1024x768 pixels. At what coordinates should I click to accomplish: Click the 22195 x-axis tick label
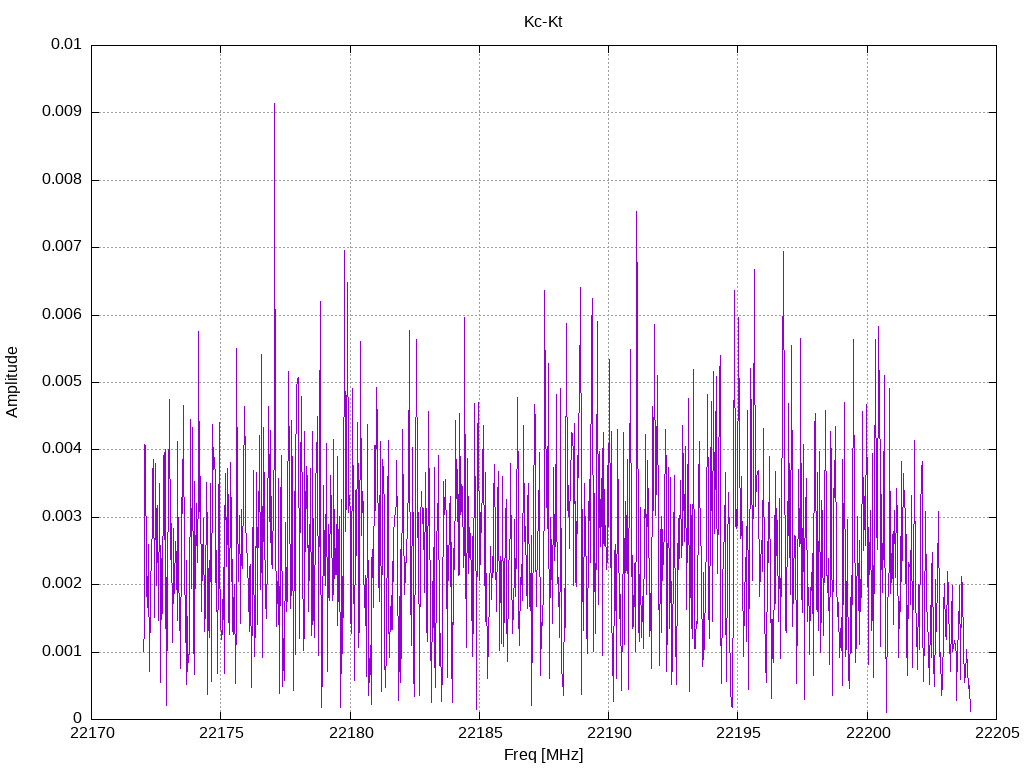tap(738, 733)
